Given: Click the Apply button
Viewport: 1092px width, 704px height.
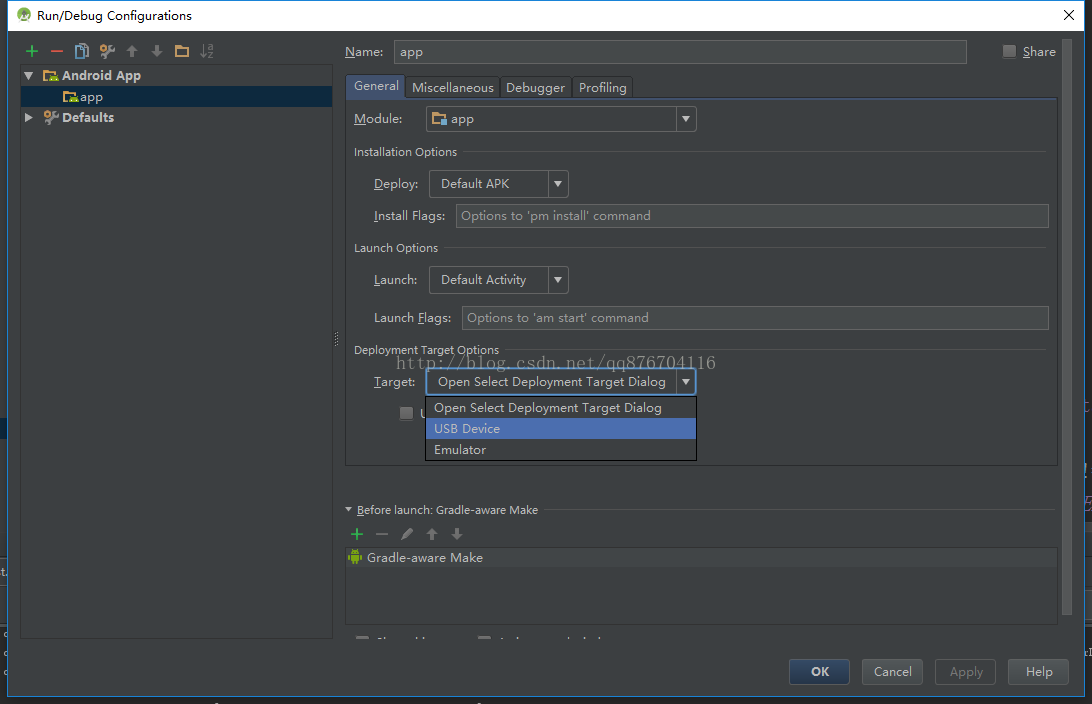Looking at the screenshot, I should coord(966,671).
